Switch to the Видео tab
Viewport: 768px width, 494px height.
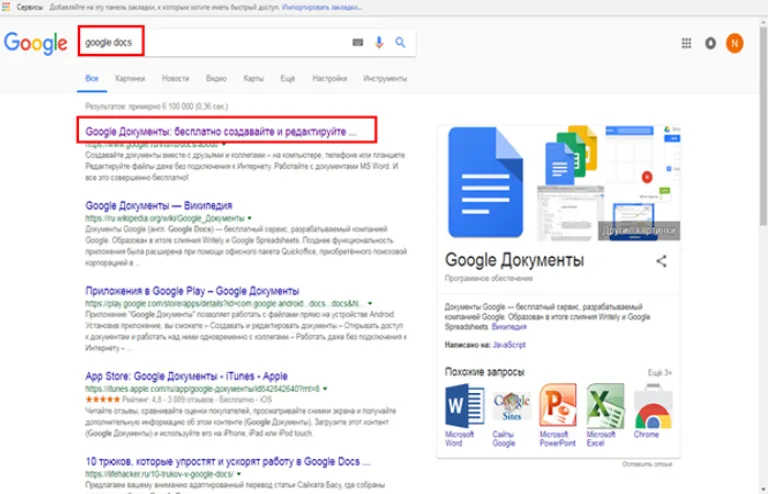[x=216, y=78]
